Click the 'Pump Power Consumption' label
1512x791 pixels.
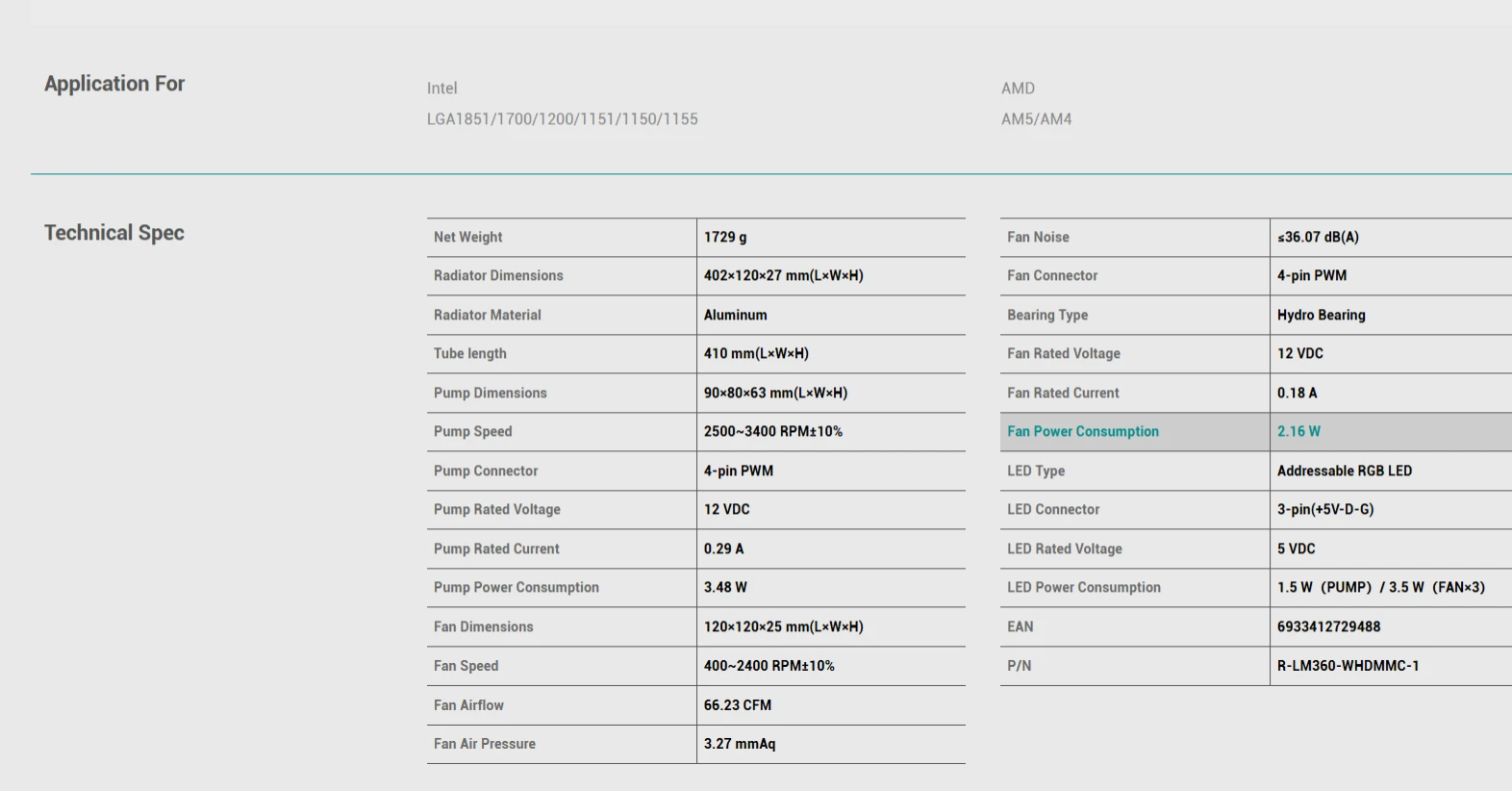tap(517, 587)
